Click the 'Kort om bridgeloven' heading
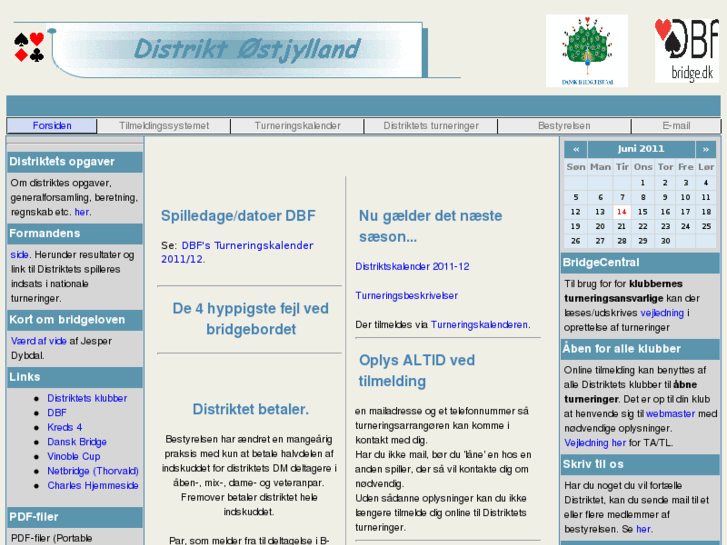Screen dimensions: 727x545 (75, 320)
